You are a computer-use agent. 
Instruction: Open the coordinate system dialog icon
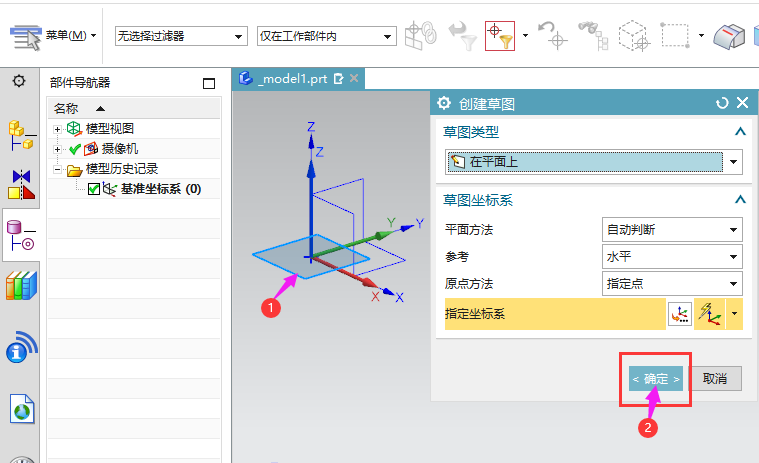tap(680, 314)
